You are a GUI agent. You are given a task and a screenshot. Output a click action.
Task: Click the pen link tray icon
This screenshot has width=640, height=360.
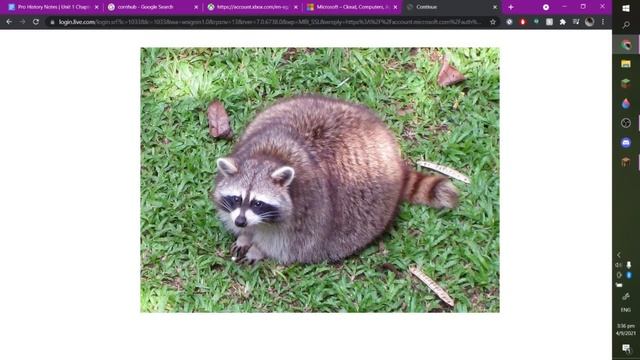coord(626,296)
